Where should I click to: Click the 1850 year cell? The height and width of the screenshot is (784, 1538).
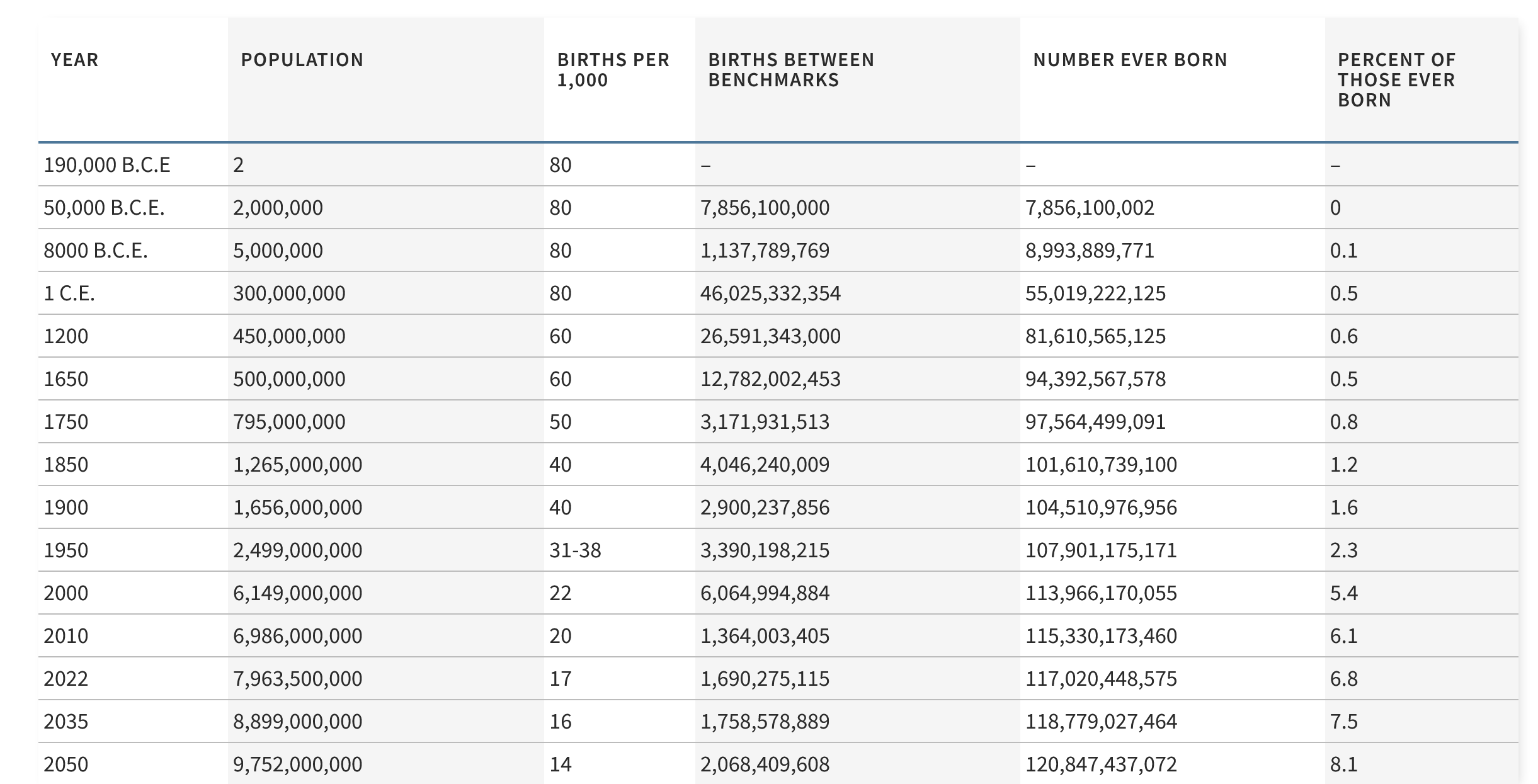click(66, 465)
